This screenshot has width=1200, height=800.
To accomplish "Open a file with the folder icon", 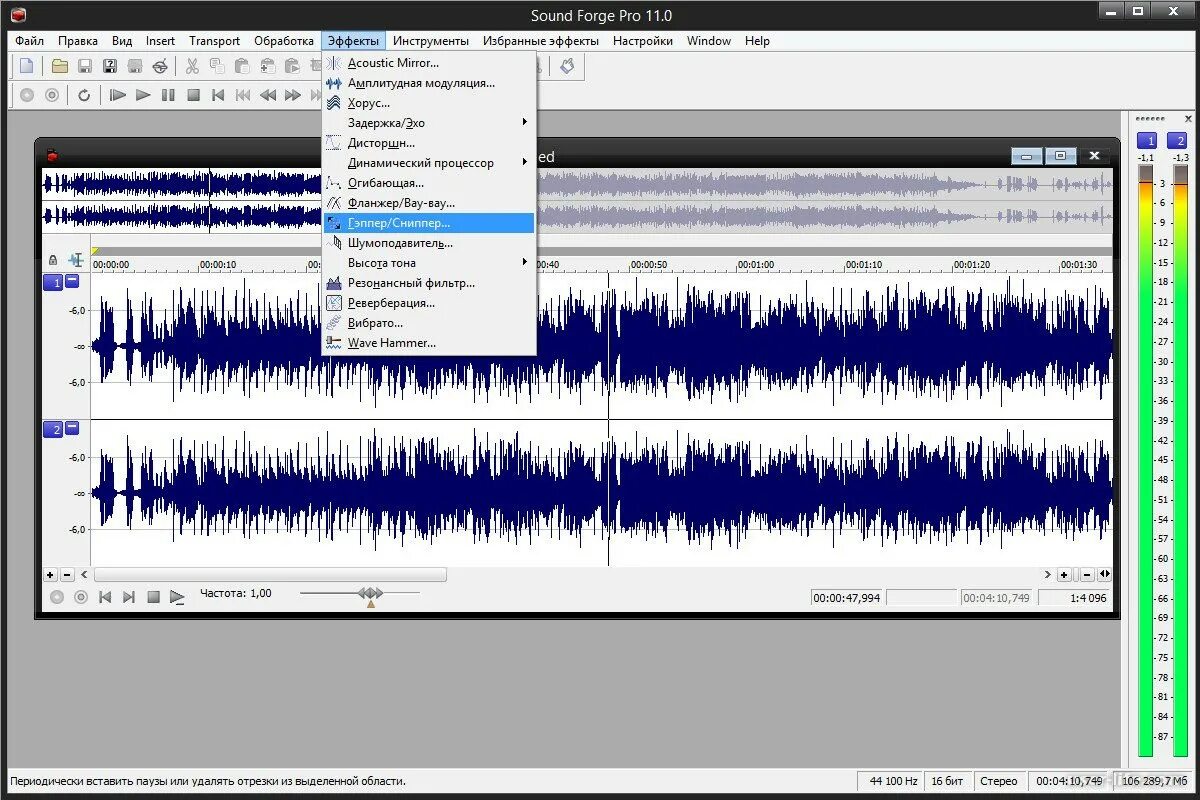I will [x=60, y=67].
